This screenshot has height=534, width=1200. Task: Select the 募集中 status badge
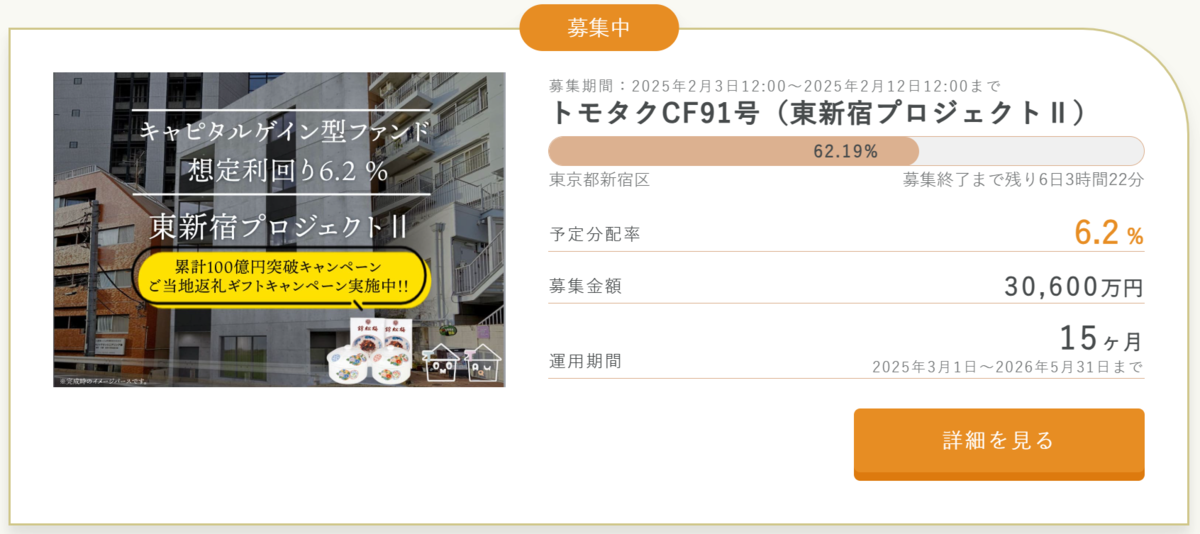click(x=599, y=27)
